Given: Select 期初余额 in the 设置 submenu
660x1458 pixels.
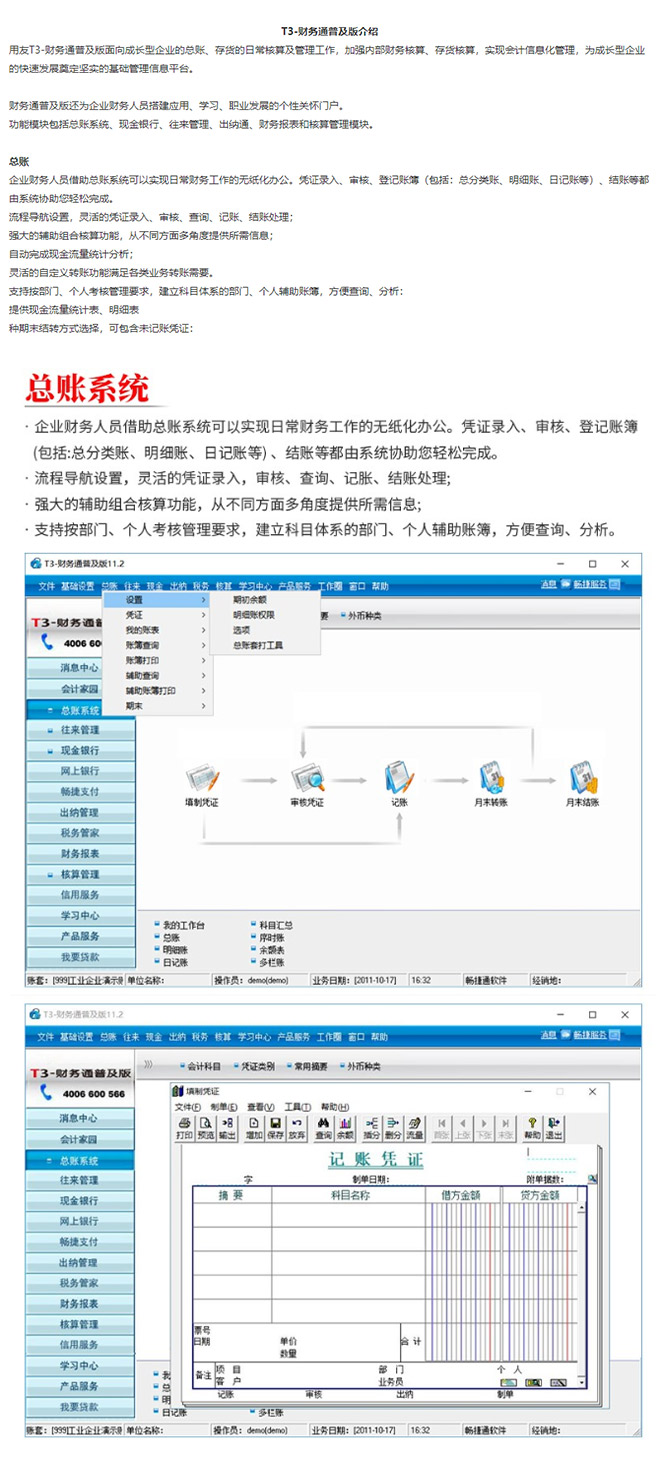Looking at the screenshot, I should point(250,600).
